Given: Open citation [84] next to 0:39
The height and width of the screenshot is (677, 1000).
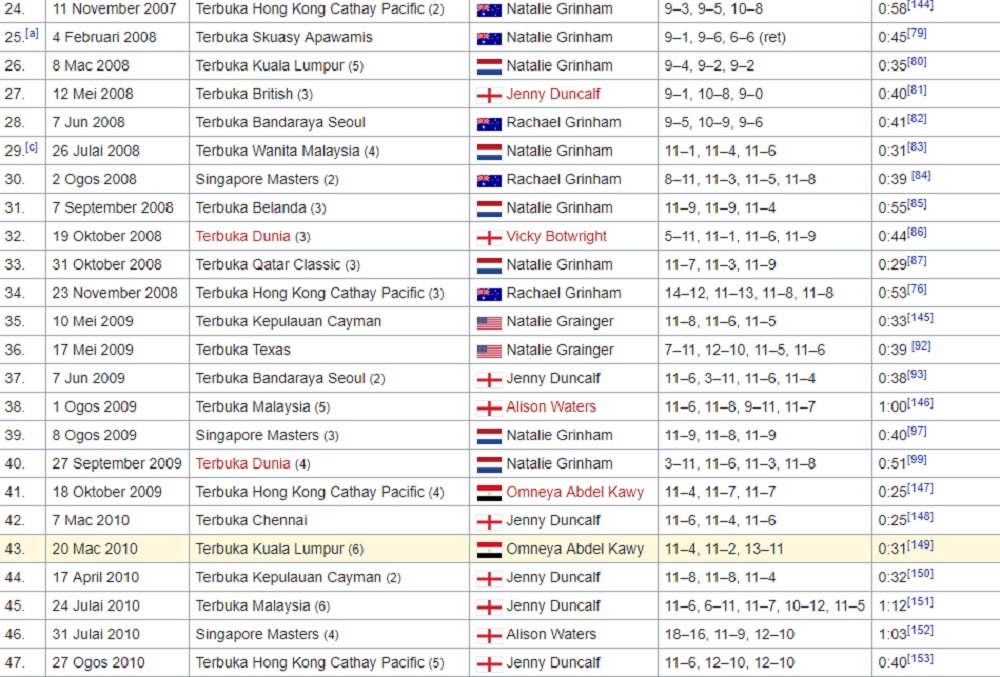Looking at the screenshot, I should click(x=921, y=175).
